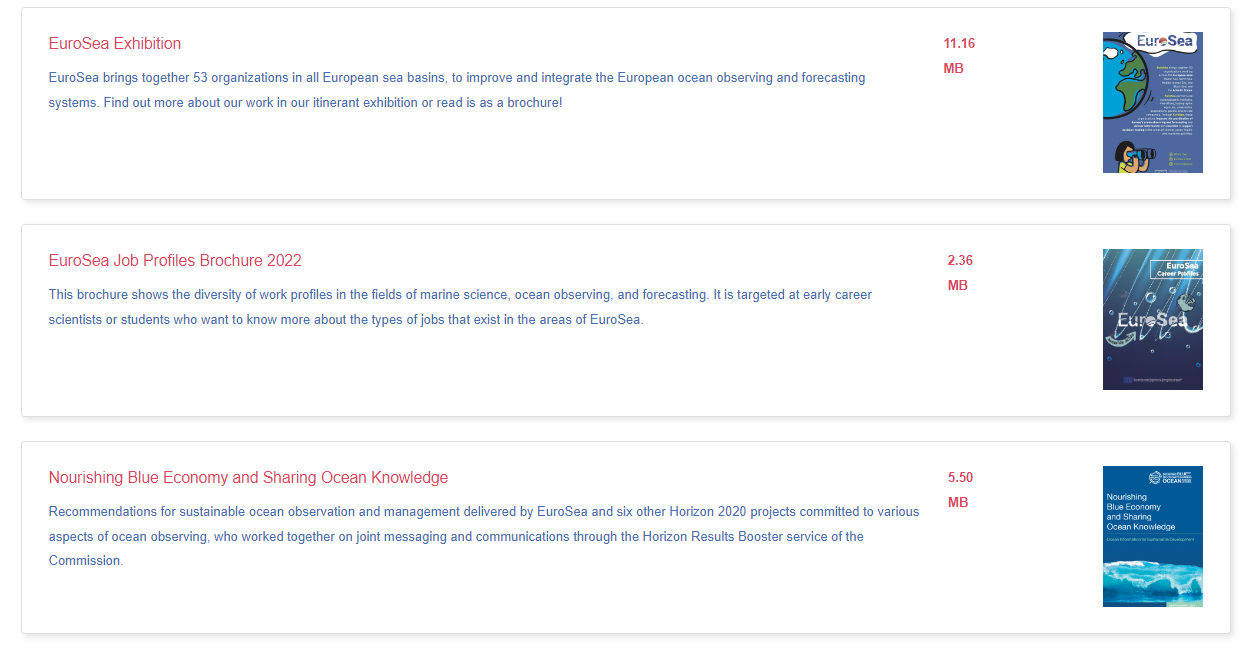Click the wave photo on the Nourishing cover
1259x648 pixels.
click(1152, 584)
